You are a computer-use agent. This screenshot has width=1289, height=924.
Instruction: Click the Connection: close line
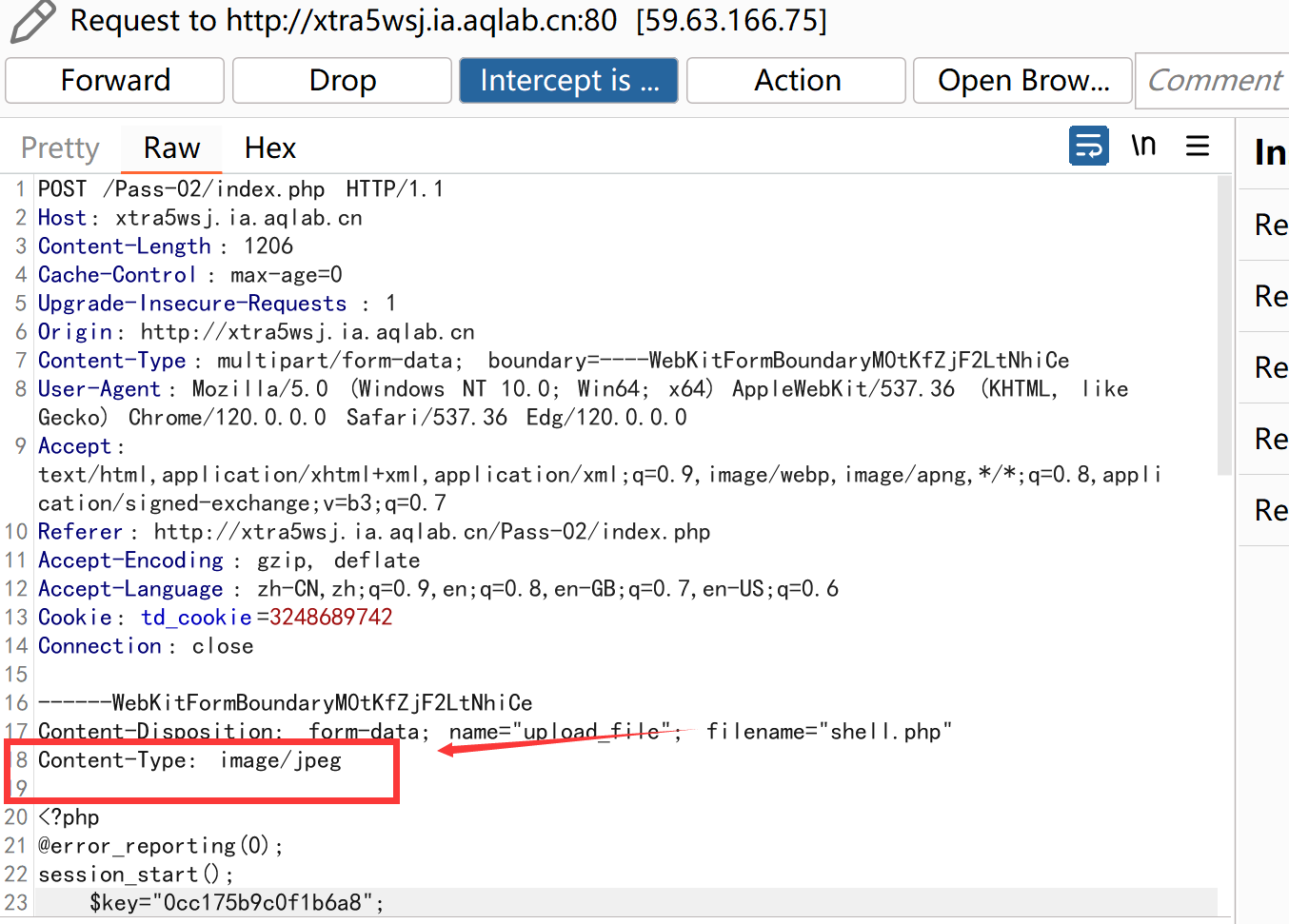click(x=146, y=646)
